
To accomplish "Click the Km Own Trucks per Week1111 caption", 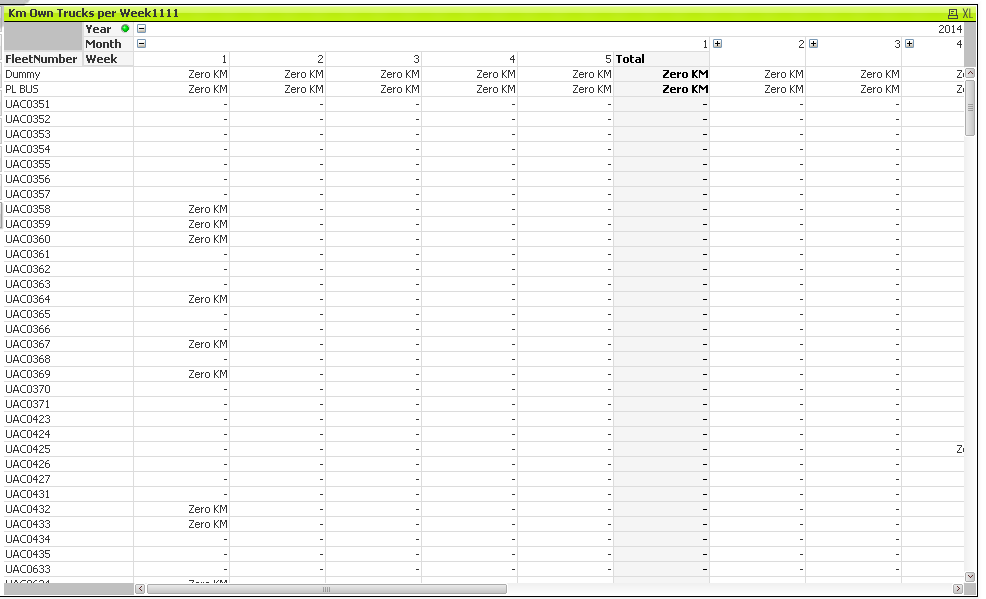I will coord(93,13).
